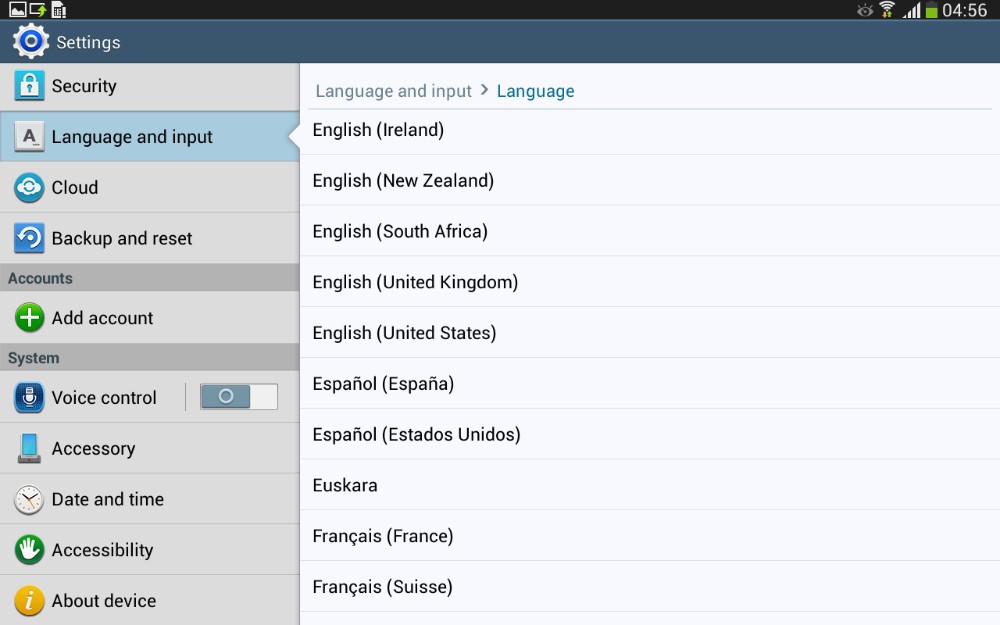Choose English (United States) language
Screen dimensions: 1000x625
[x=404, y=333]
